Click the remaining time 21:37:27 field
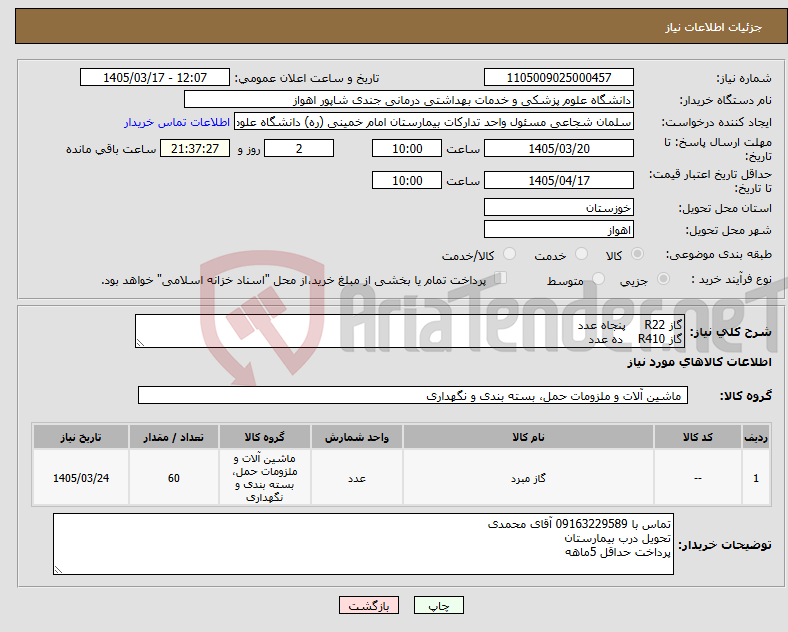Screen dimensions: 788x632 195,148
